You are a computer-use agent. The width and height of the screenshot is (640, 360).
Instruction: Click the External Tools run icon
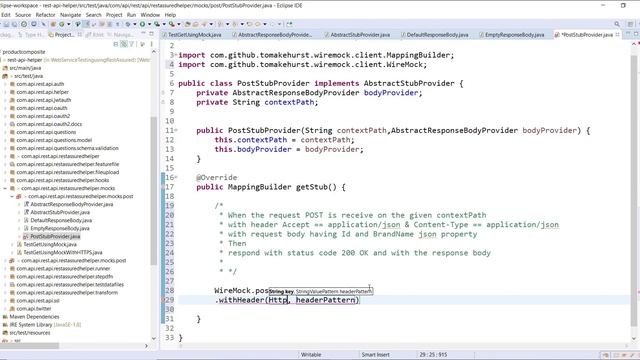click(x=172, y=24)
